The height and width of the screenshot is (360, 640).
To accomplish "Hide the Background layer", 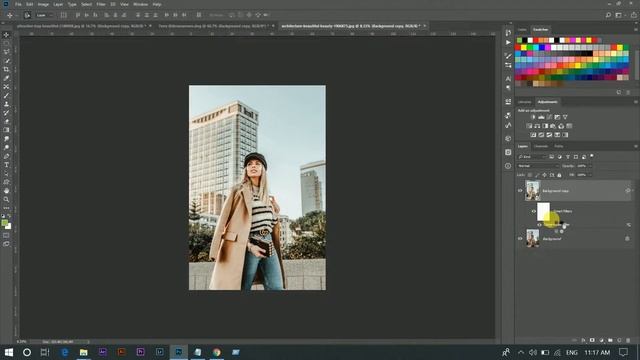I will coord(520,238).
